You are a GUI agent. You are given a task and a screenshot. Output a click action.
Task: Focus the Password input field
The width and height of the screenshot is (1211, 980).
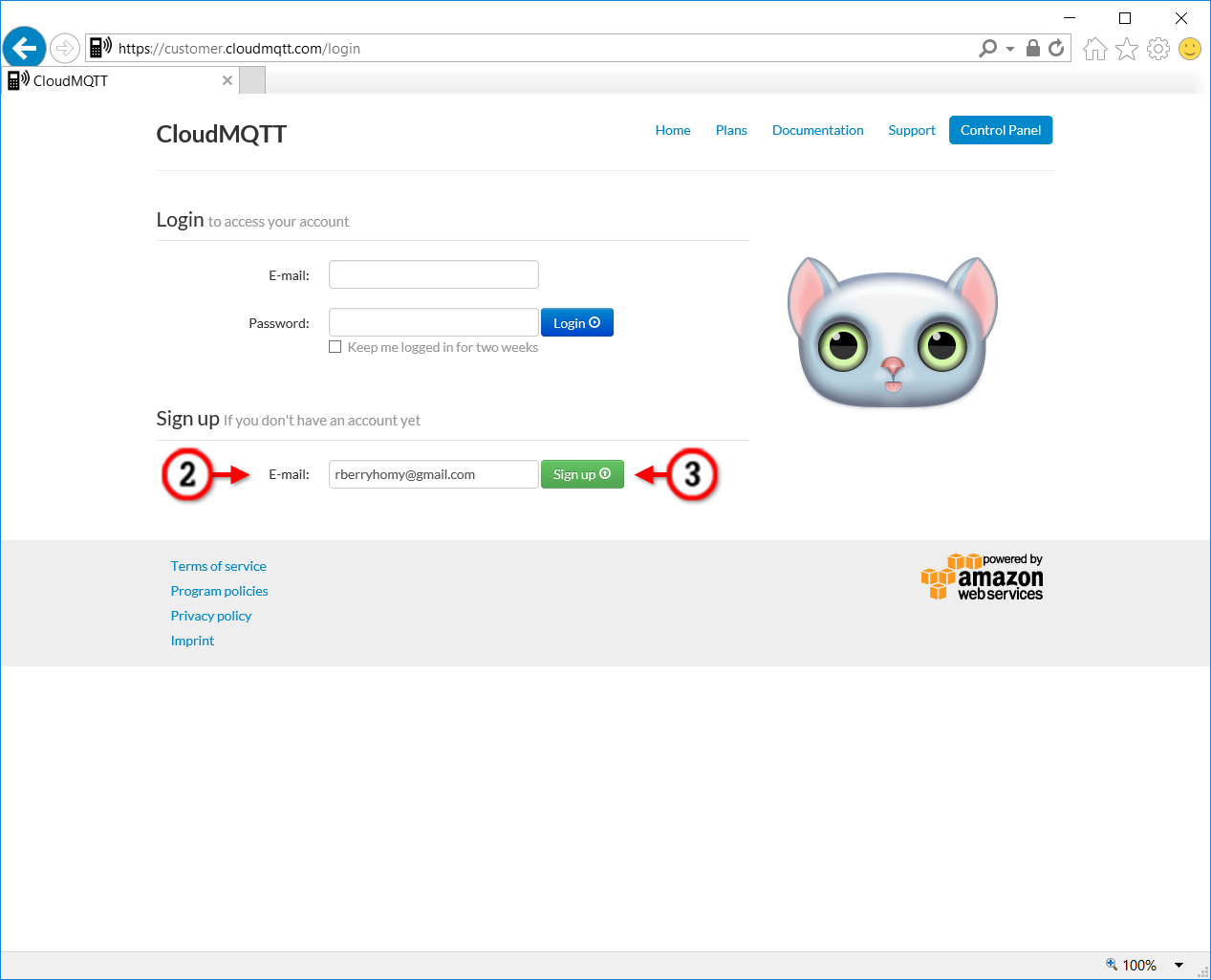tap(434, 322)
